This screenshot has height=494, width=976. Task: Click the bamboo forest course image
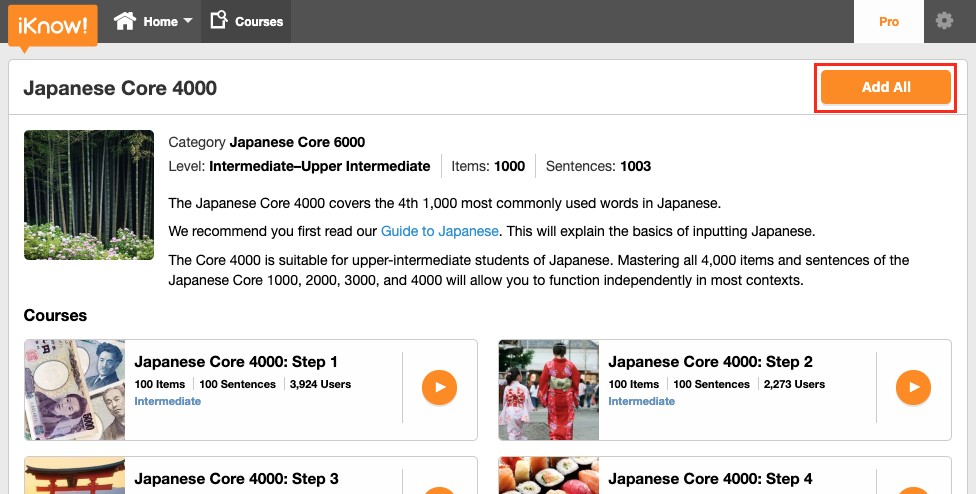click(89, 195)
